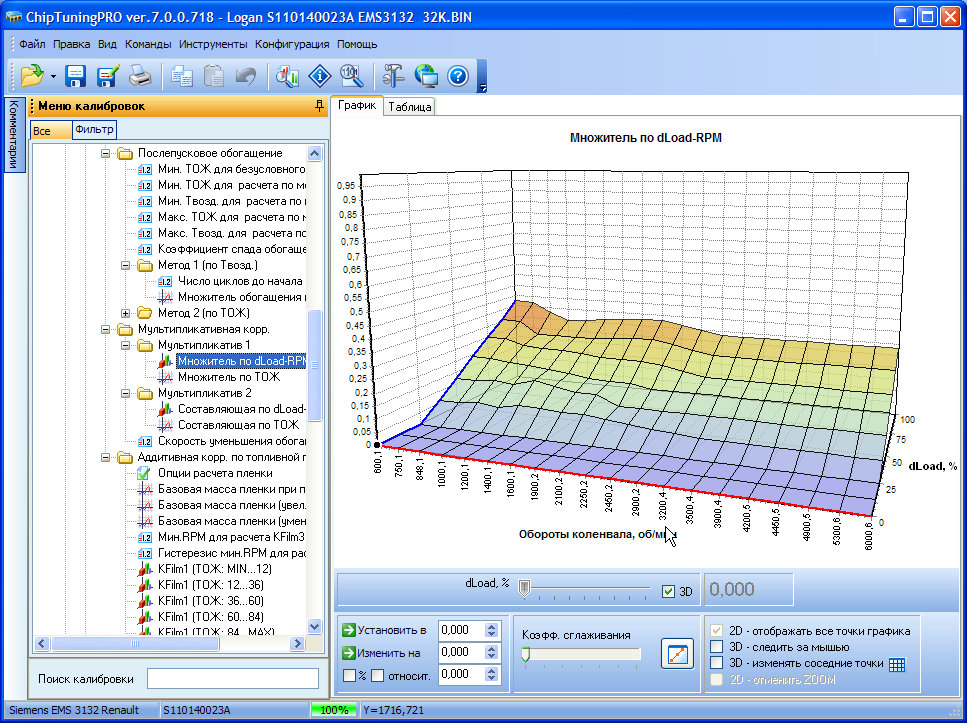Click the smoothing graph button icon
967x723 pixels.
pyautogui.click(x=678, y=654)
